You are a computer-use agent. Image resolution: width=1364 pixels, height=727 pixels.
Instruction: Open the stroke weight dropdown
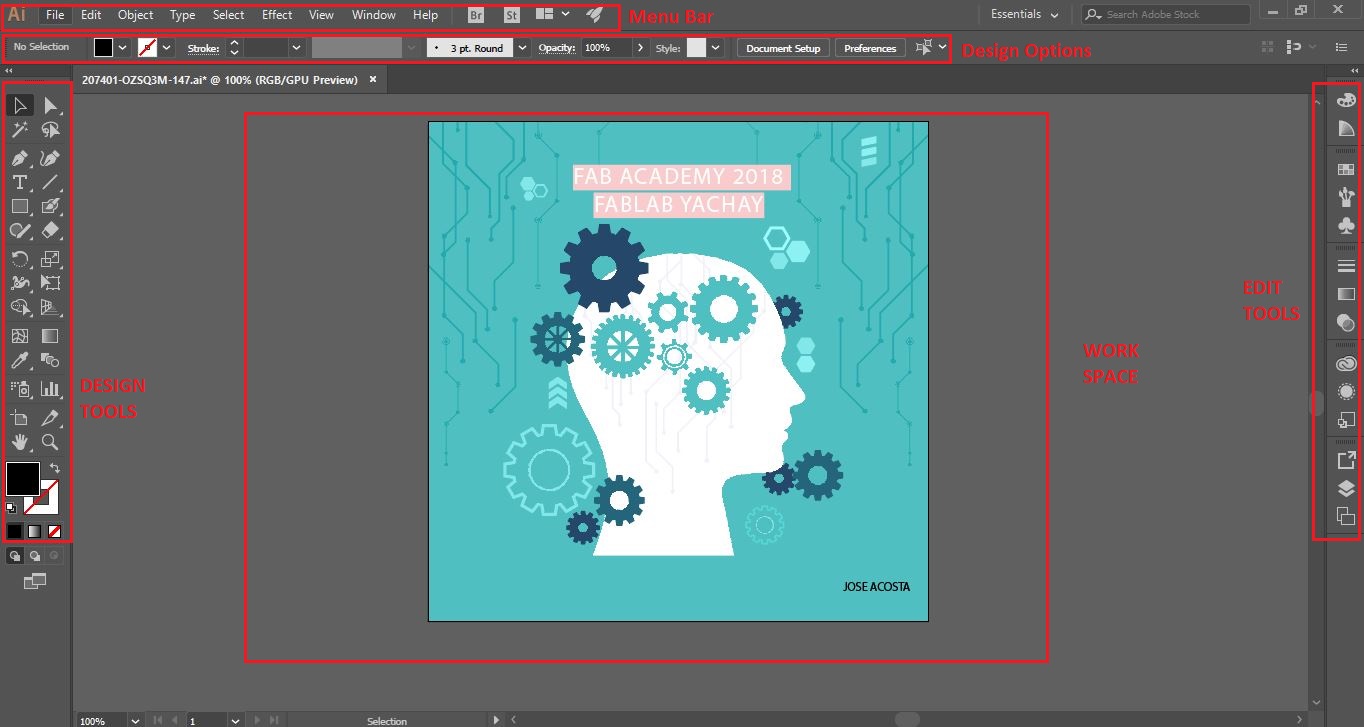[297, 48]
